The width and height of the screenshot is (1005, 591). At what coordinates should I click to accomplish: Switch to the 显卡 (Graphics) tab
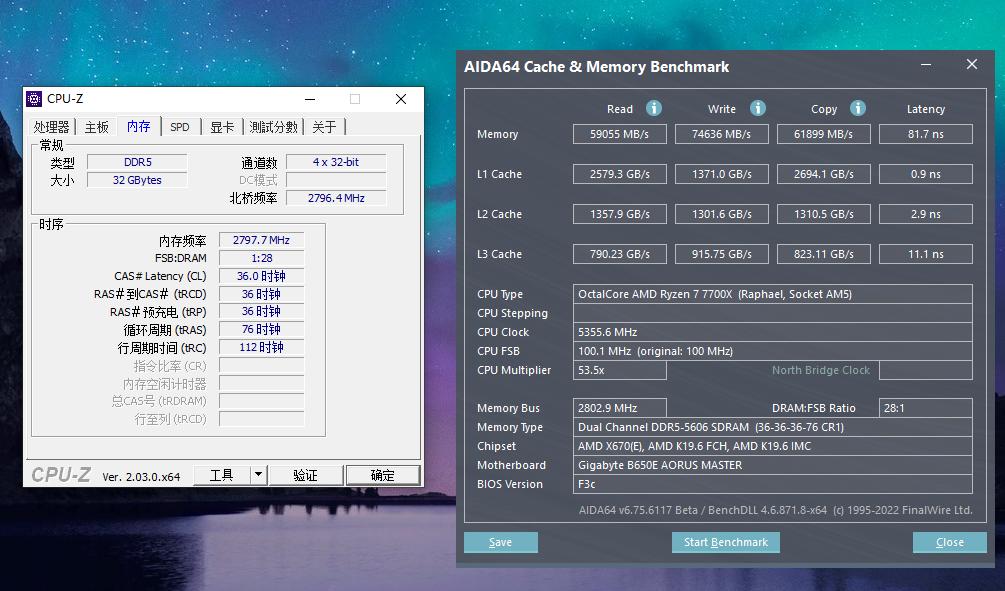click(x=220, y=125)
